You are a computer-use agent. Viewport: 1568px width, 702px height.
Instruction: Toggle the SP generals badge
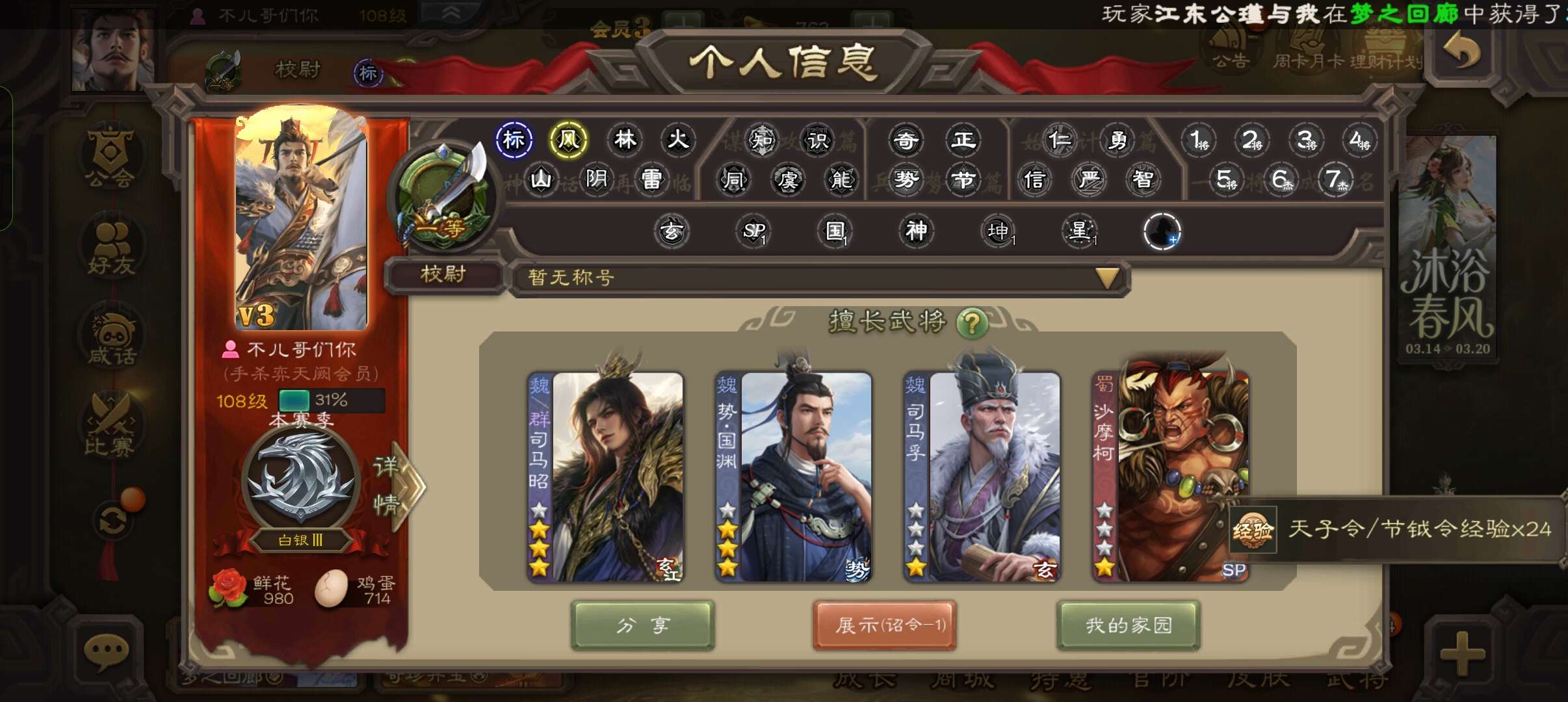(754, 231)
